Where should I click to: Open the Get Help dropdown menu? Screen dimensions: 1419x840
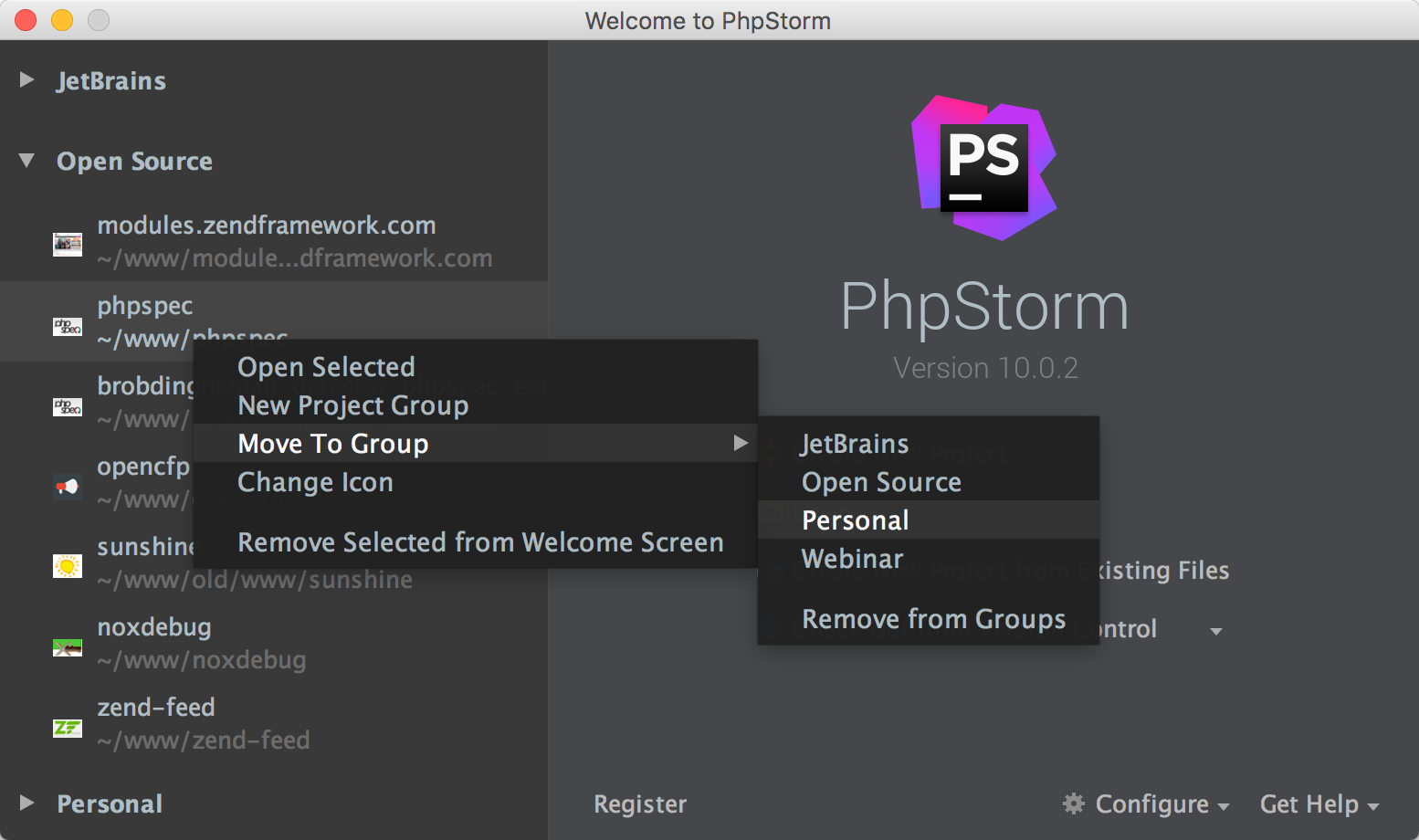coord(1319,804)
